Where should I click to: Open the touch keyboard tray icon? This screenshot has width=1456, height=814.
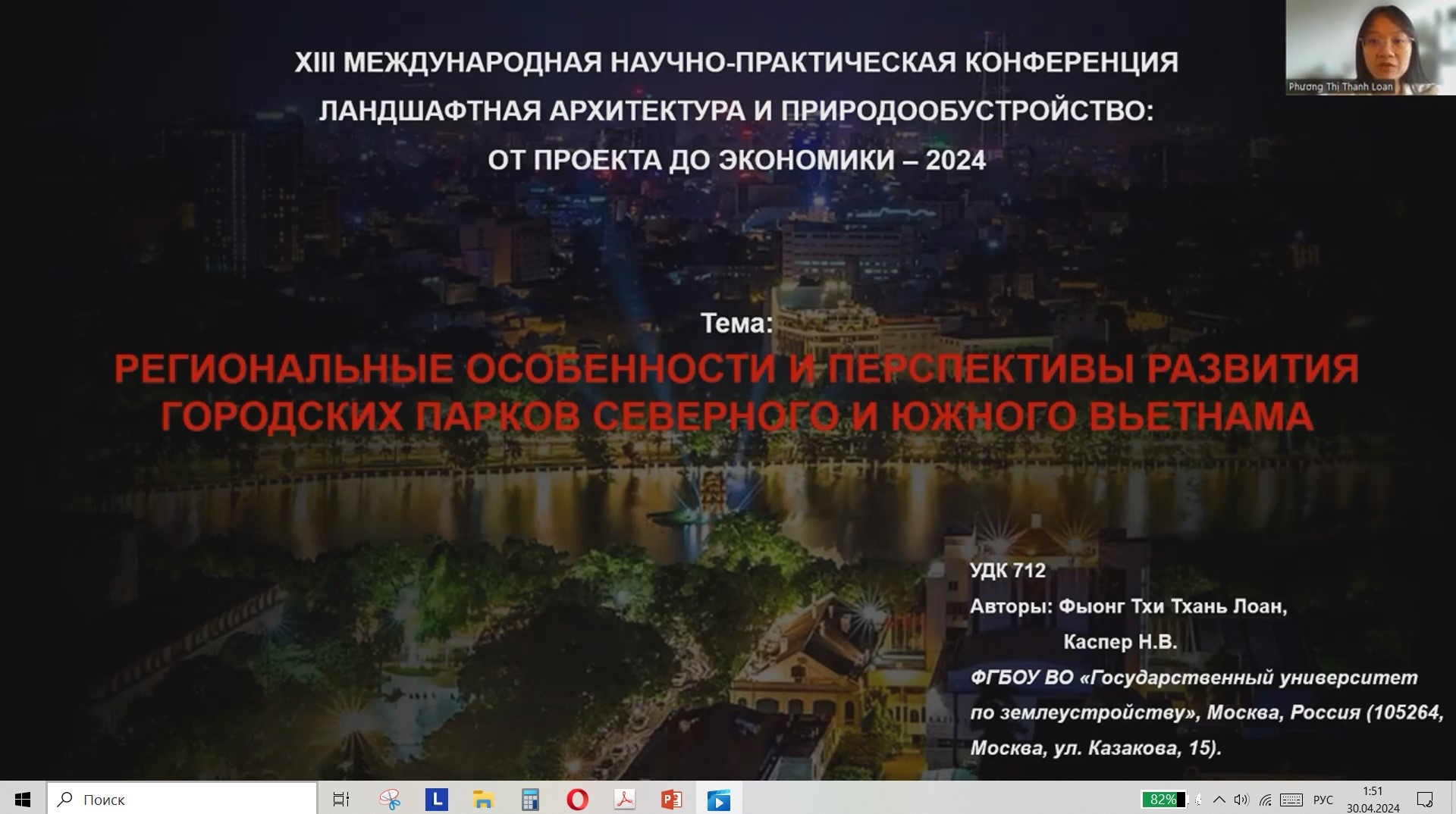1291,799
